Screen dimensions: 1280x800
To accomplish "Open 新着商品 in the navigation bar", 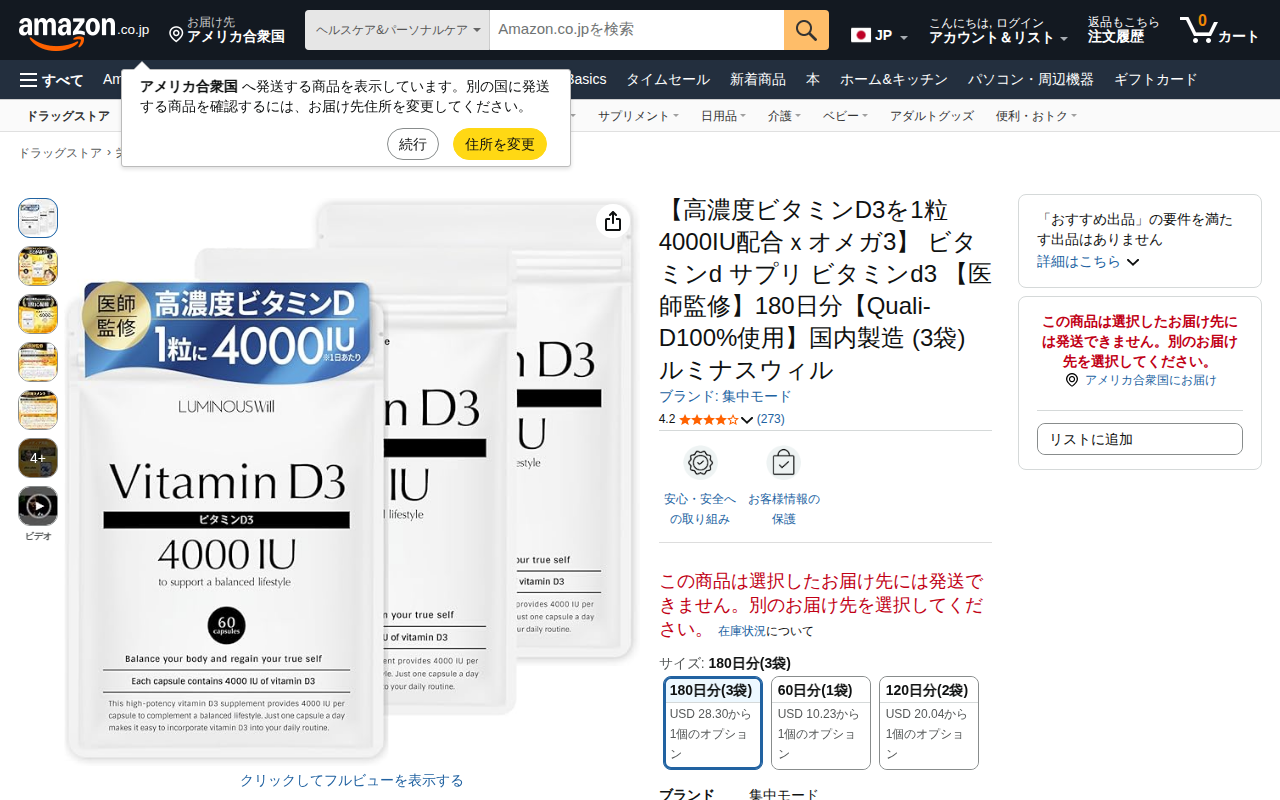I will pyautogui.click(x=758, y=80).
